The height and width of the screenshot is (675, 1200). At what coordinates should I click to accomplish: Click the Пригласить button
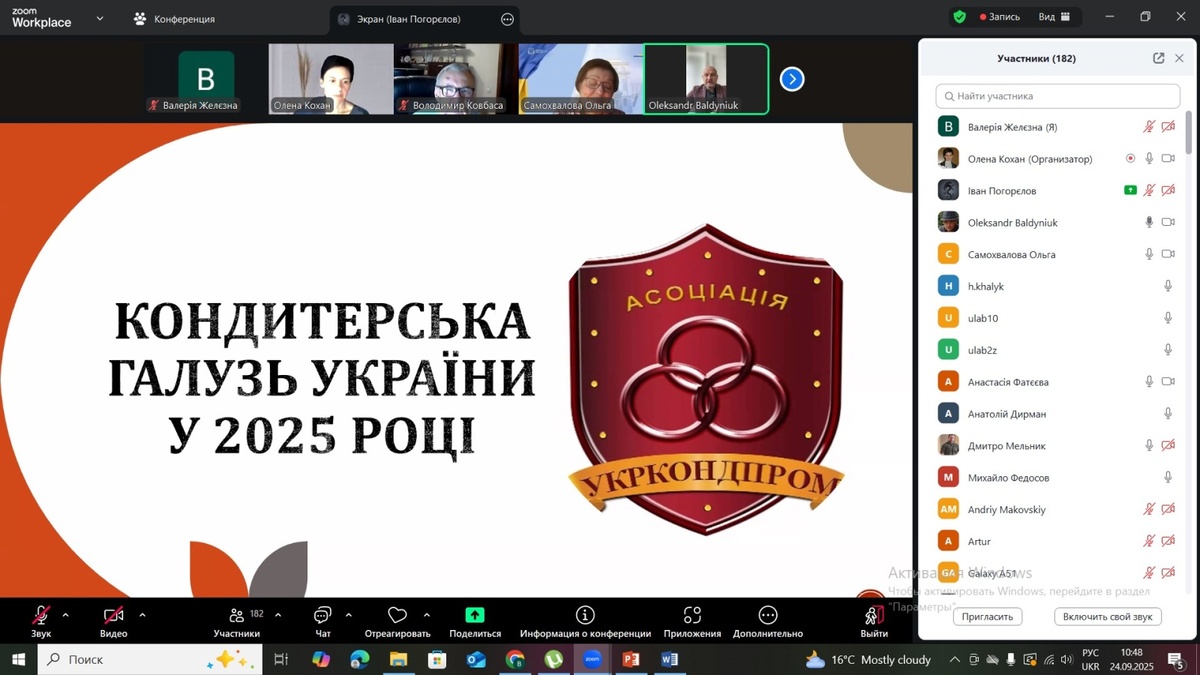987,617
